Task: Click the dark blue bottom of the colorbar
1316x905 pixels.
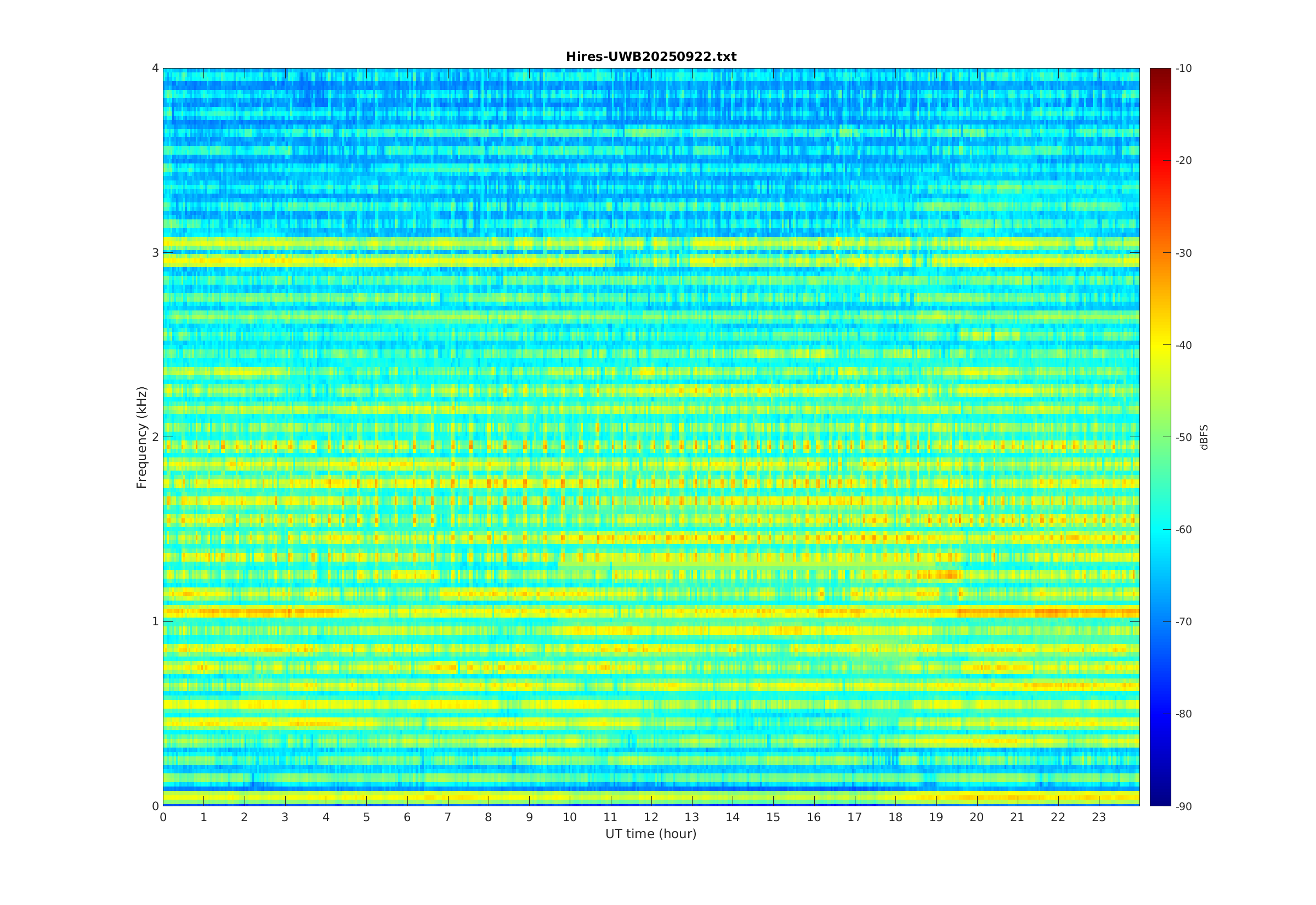Action: coord(1160,800)
